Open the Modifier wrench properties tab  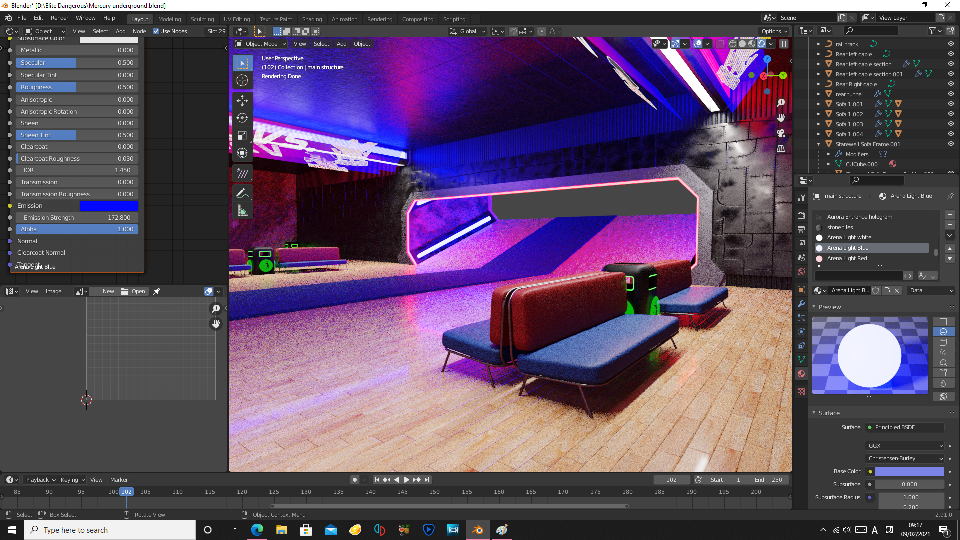[x=801, y=304]
